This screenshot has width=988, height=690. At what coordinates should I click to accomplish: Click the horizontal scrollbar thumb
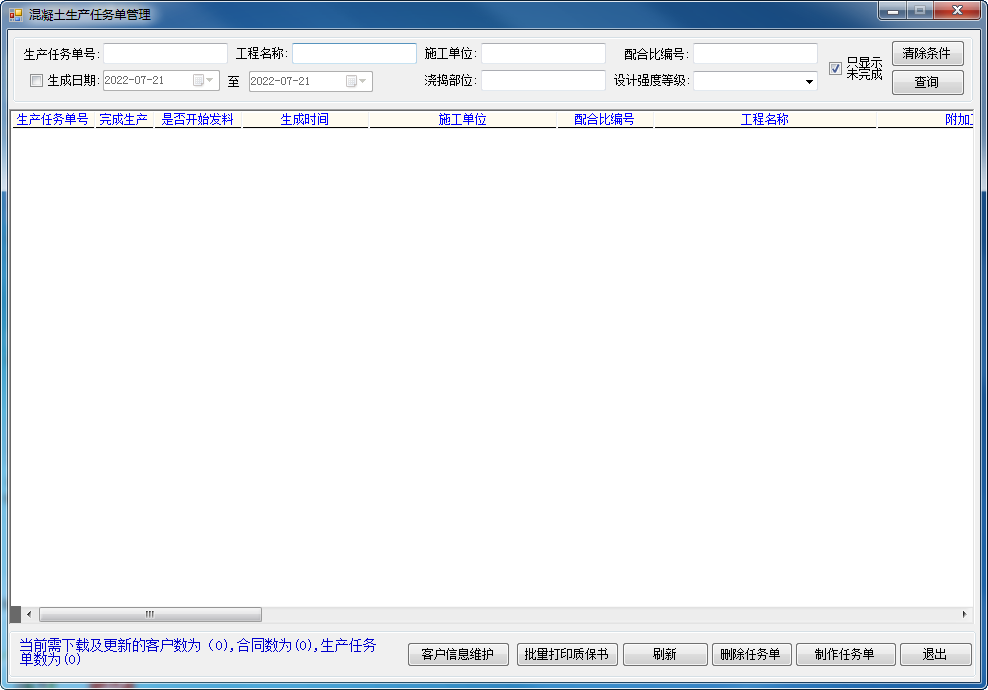tap(150, 614)
